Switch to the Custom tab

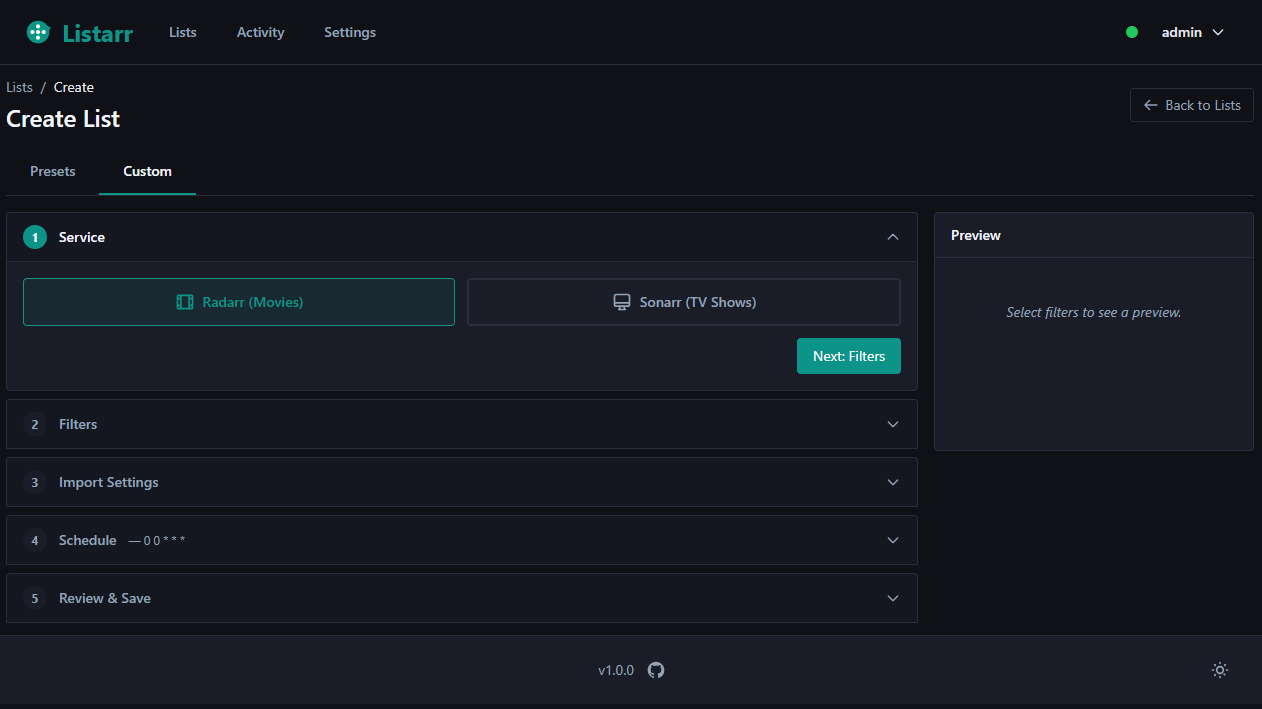tap(148, 171)
